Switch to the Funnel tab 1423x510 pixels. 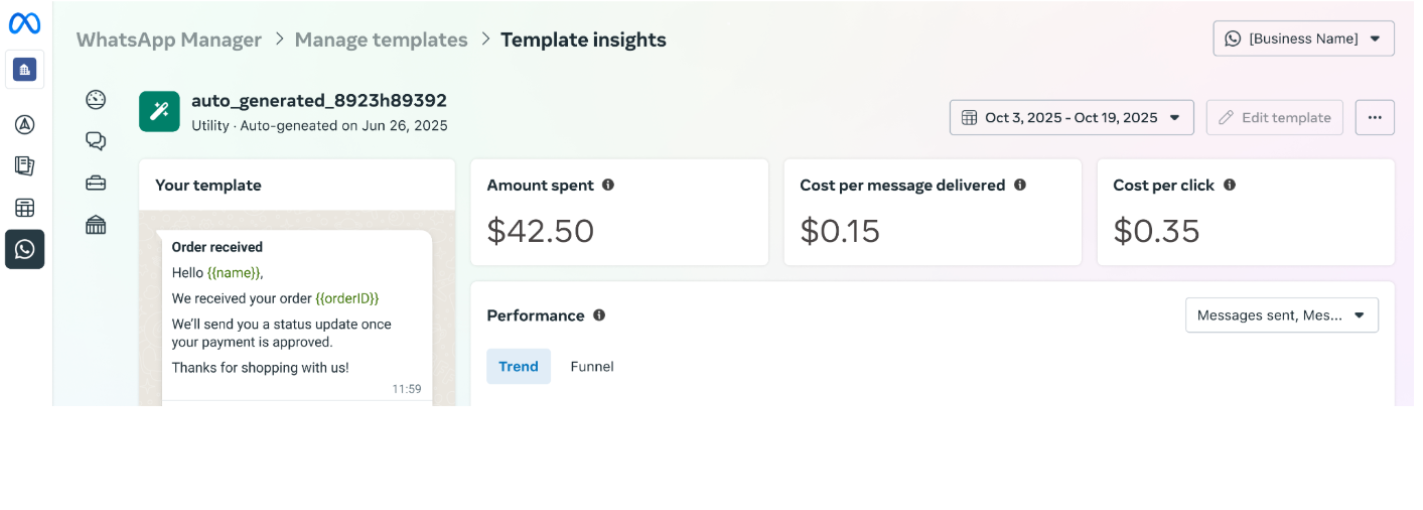pyautogui.click(x=592, y=367)
